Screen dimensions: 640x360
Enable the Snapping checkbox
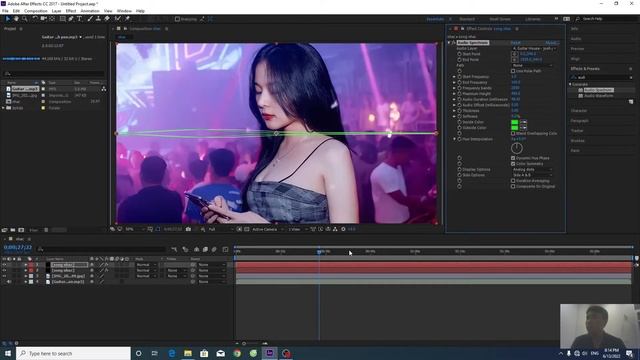[177, 19]
